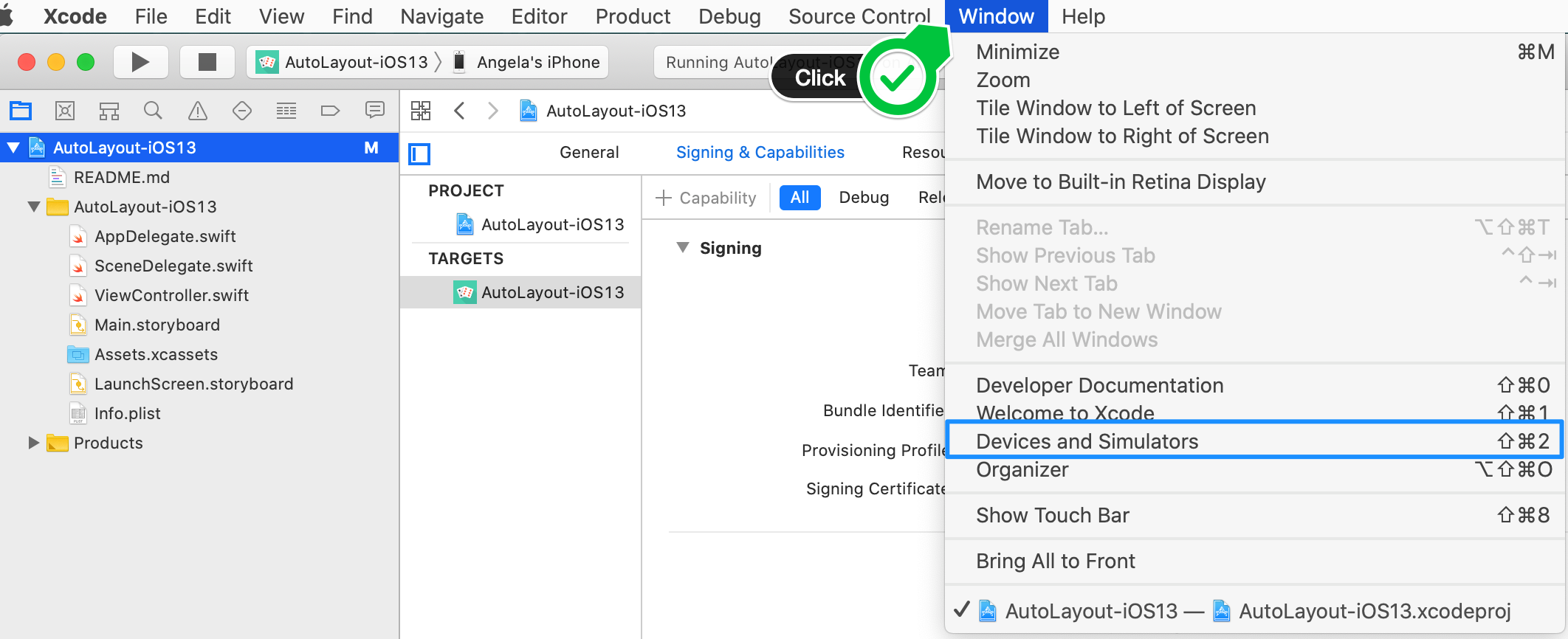Open the Product menu
Screen dimensions: 1568x639
click(633, 16)
